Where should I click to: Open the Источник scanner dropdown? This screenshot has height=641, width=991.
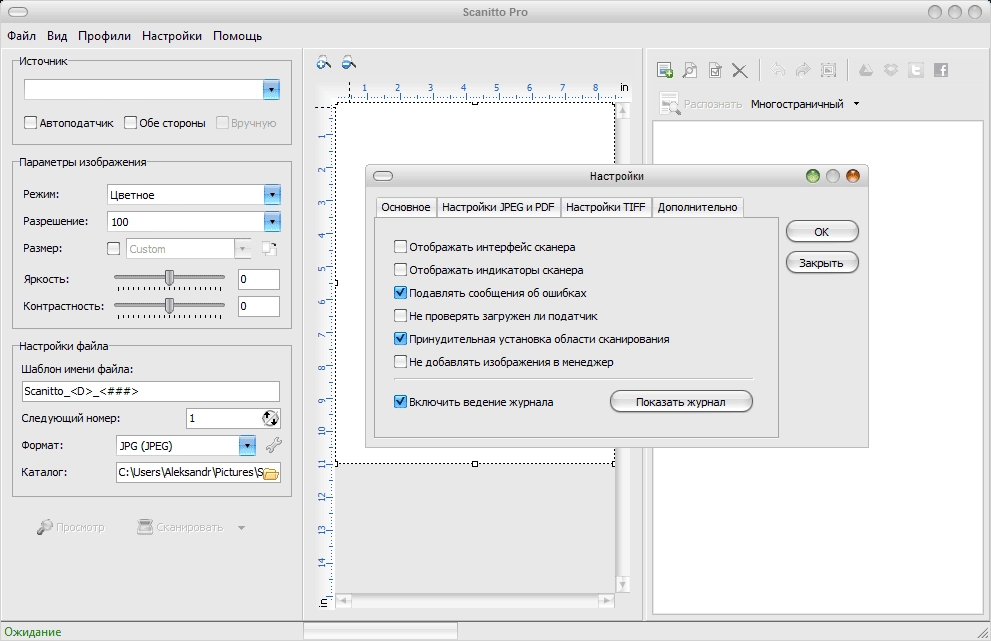271,90
